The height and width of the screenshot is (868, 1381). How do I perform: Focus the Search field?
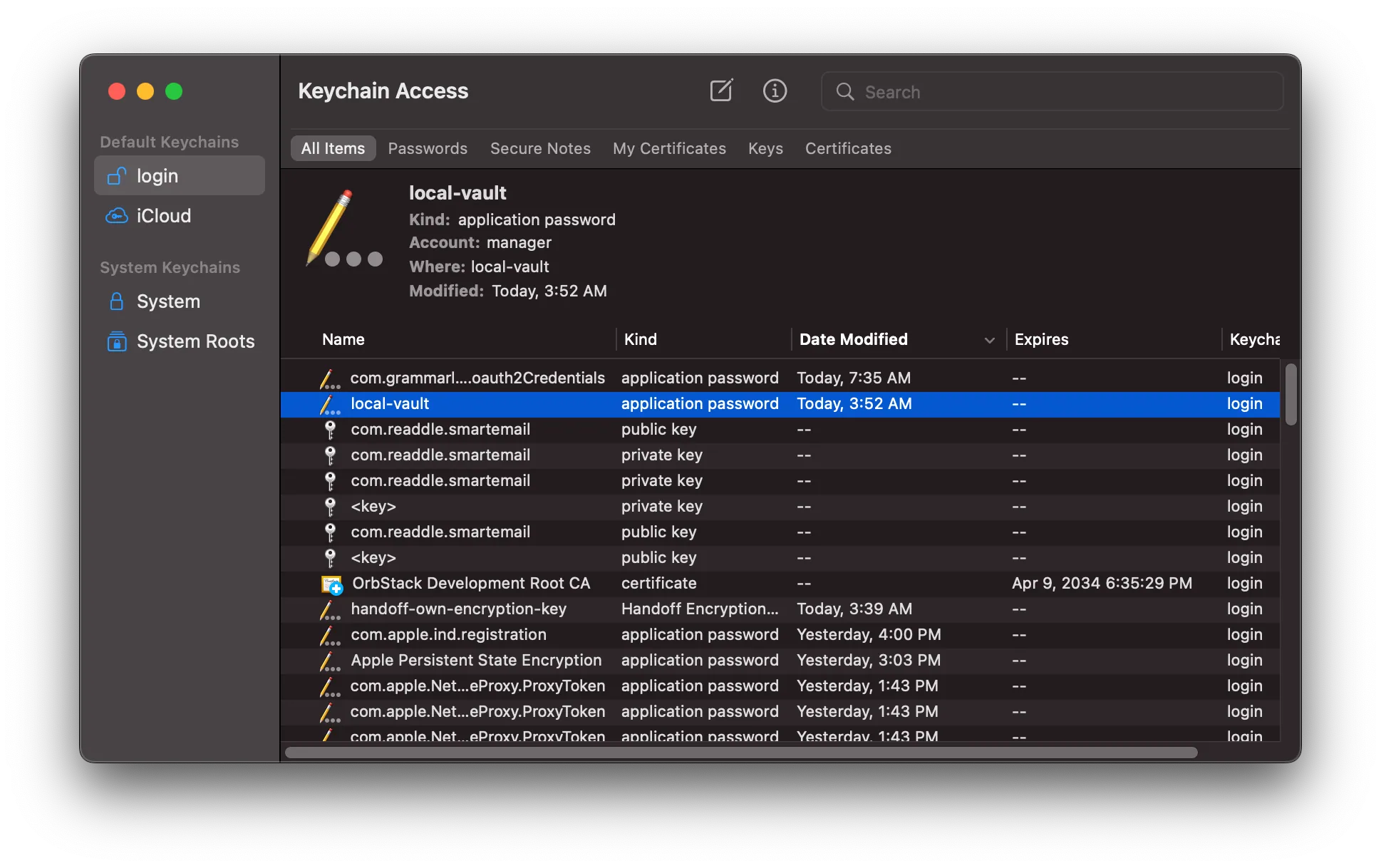[x=1052, y=92]
